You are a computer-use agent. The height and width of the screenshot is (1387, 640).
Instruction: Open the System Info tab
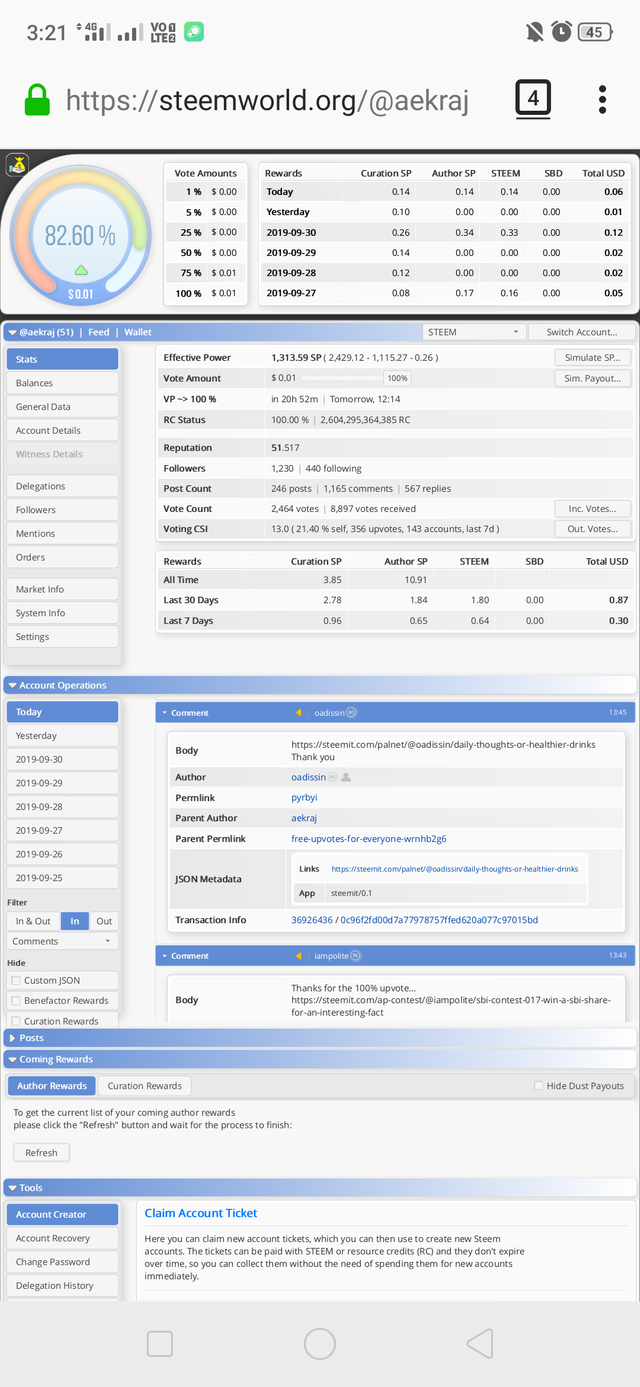click(x=62, y=613)
